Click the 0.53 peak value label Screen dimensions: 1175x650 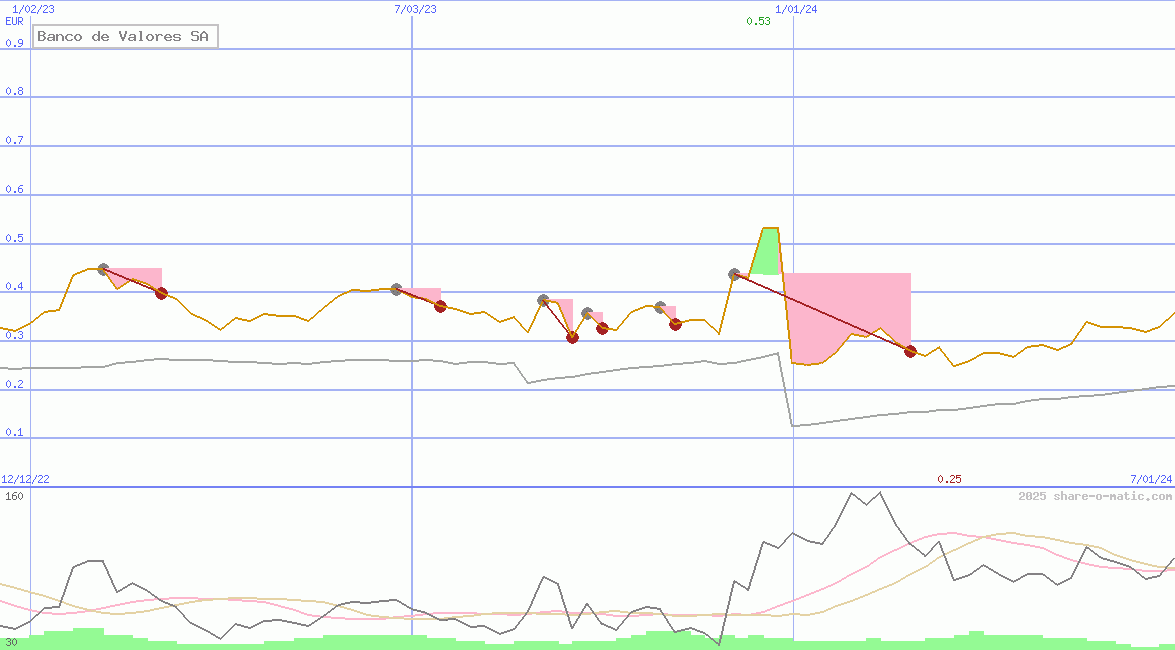click(758, 21)
